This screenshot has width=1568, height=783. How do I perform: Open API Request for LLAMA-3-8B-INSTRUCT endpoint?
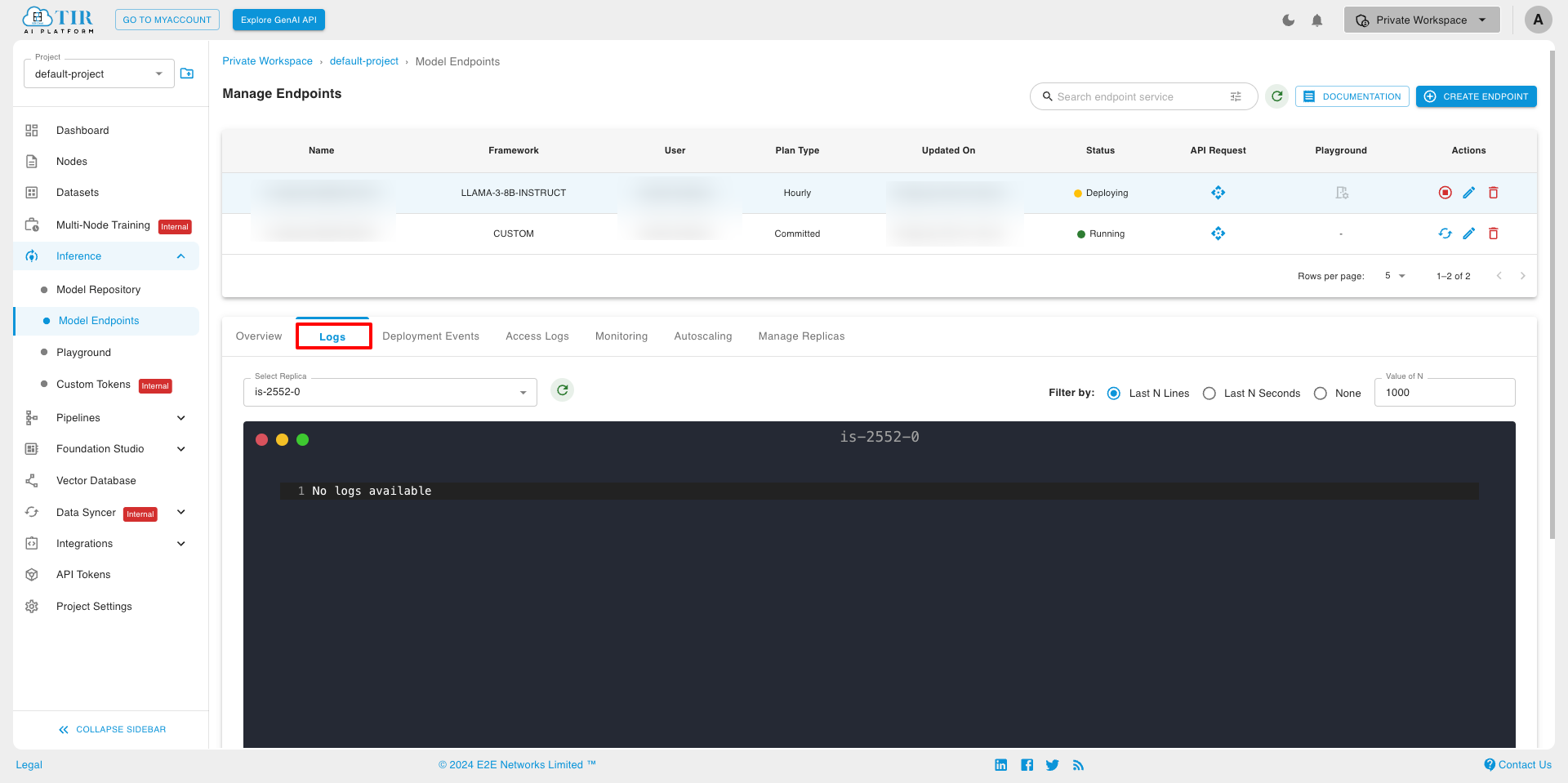click(x=1218, y=193)
